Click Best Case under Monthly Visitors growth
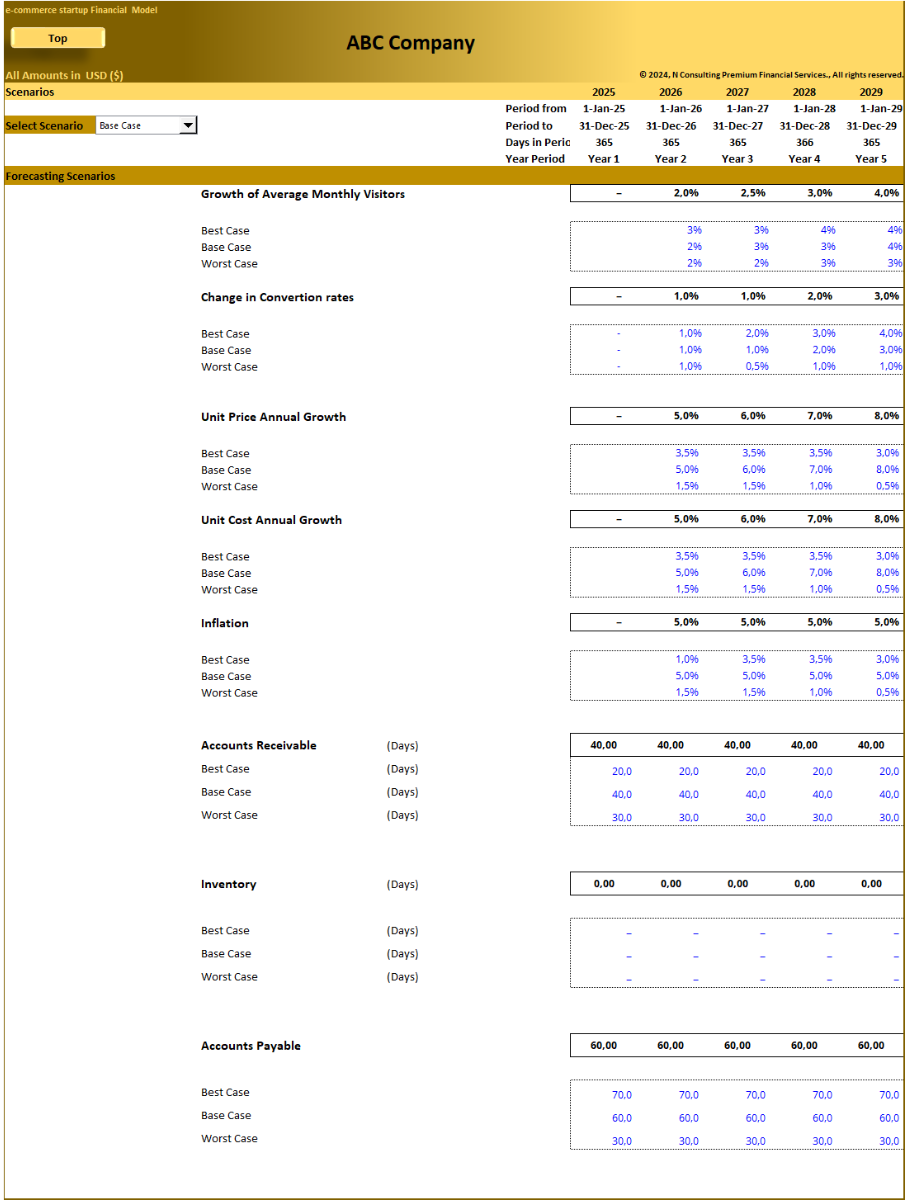The height and width of the screenshot is (1200, 910). 225,231
